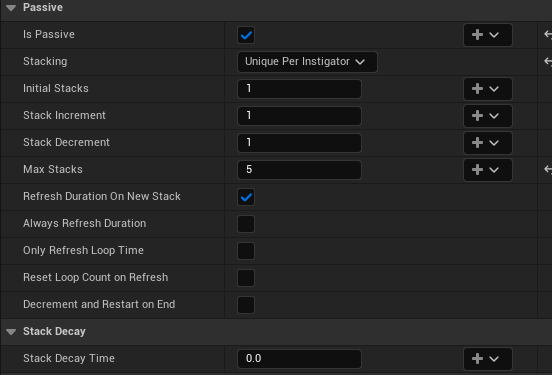This screenshot has width=552, height=375.
Task: Uncheck Refresh Duration On New Stack
Action: click(x=246, y=197)
